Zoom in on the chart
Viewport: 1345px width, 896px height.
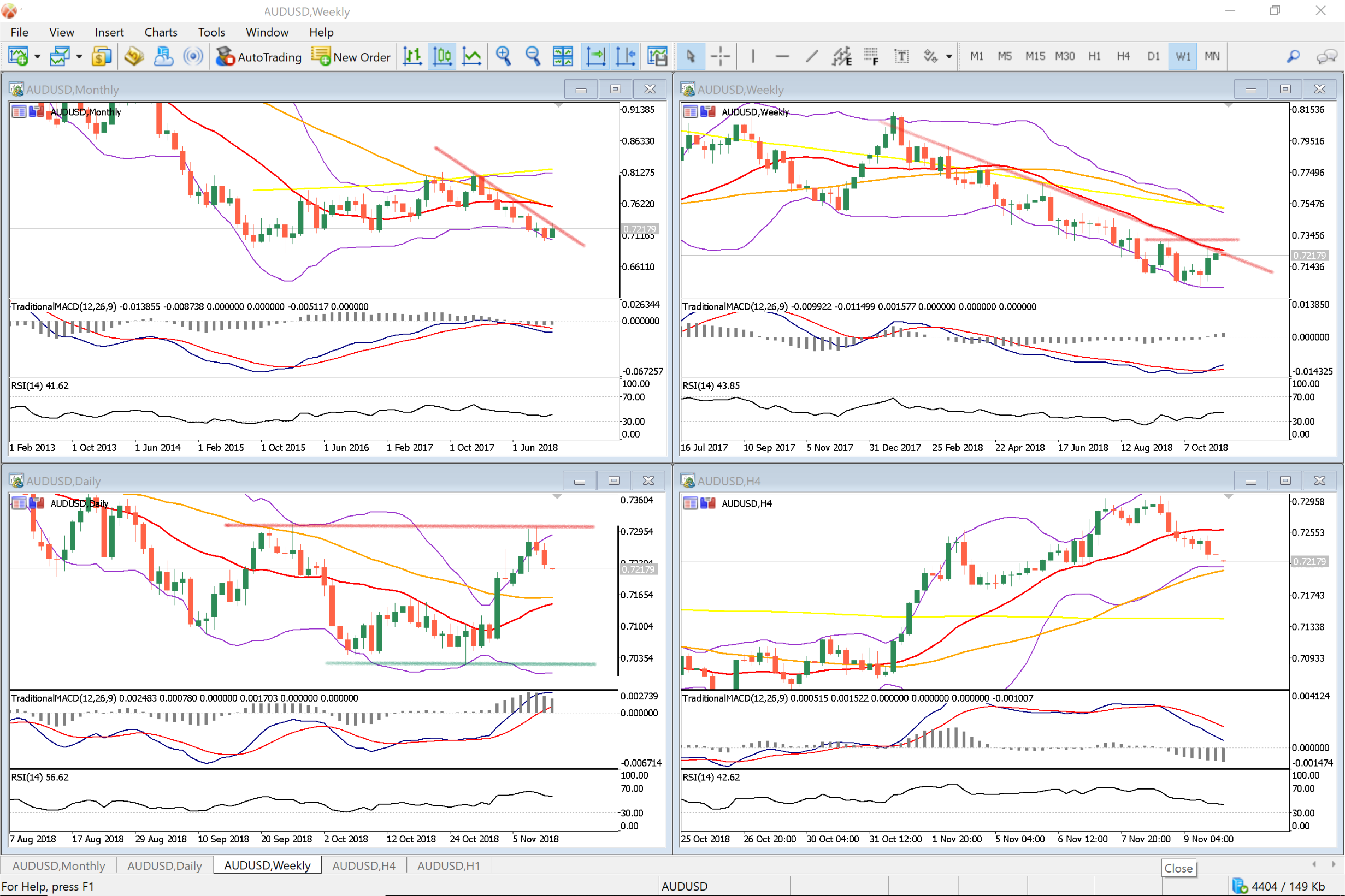[503, 56]
